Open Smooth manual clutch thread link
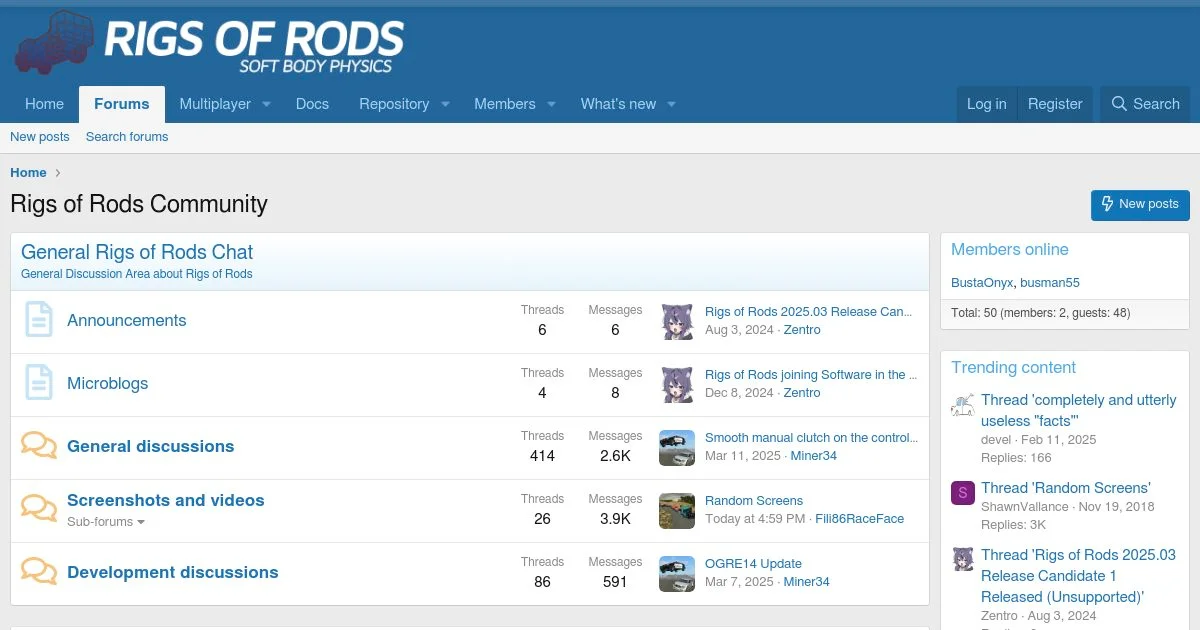The image size is (1200, 630). (x=811, y=438)
